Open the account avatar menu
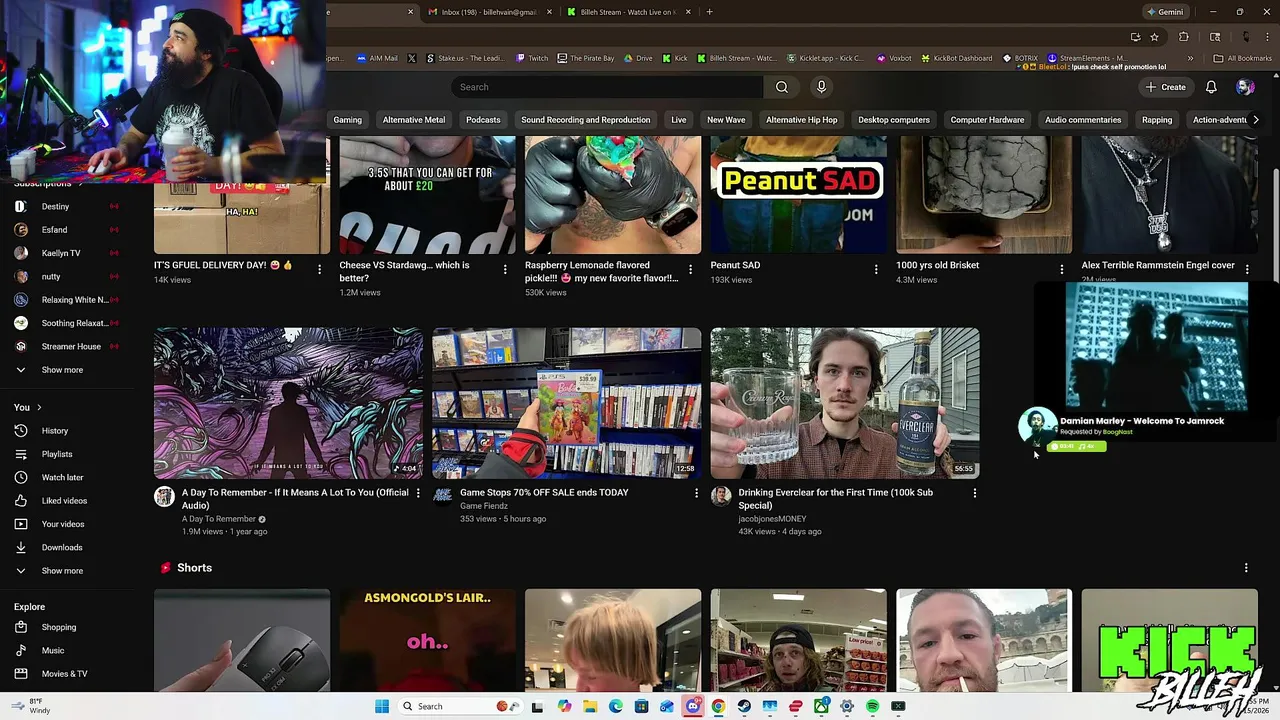Image resolution: width=1280 pixels, height=720 pixels. click(x=1245, y=87)
